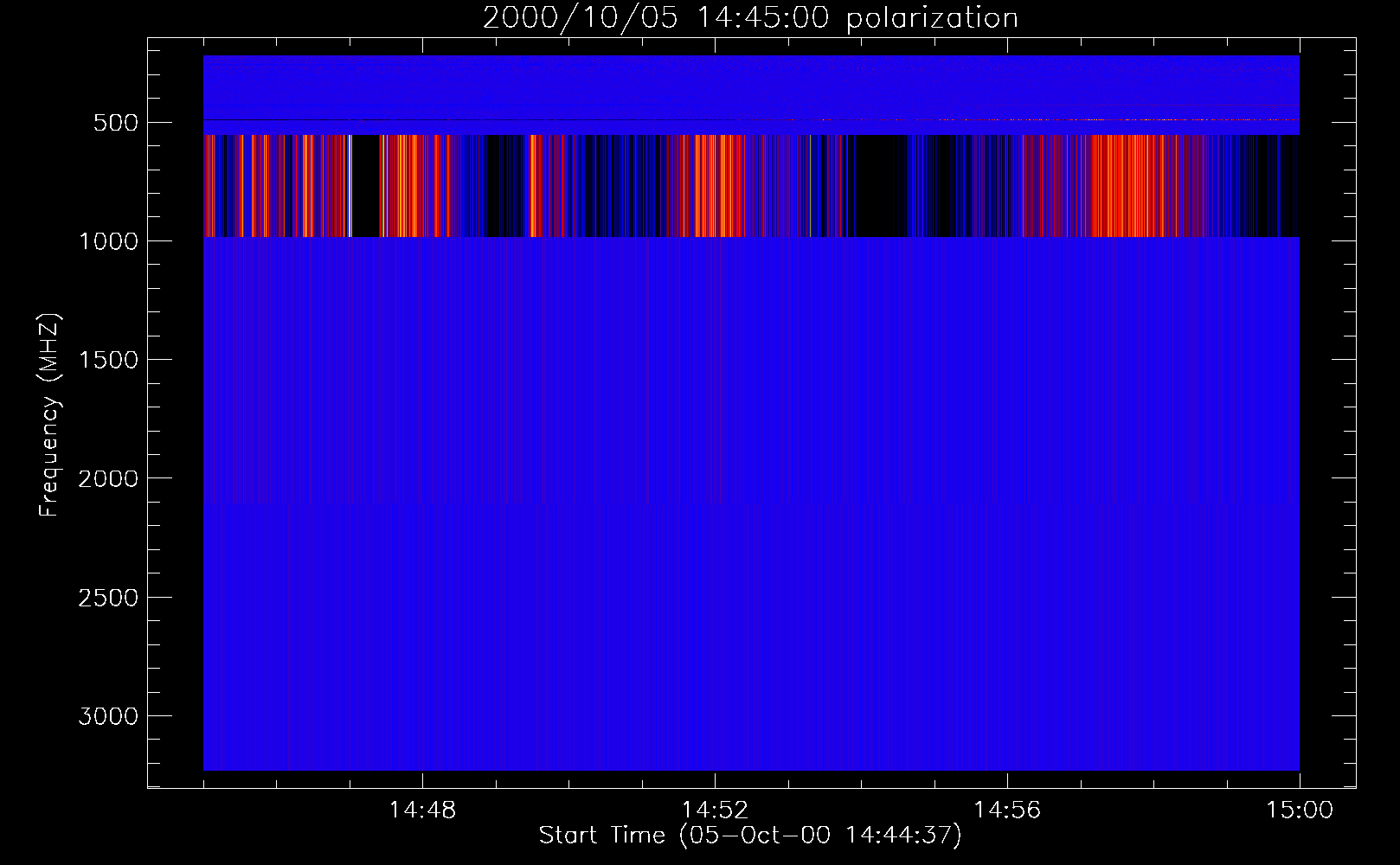Select the 'Frequency (MHZ)' y-axis label
This screenshot has height=865, width=1400.
[50, 416]
